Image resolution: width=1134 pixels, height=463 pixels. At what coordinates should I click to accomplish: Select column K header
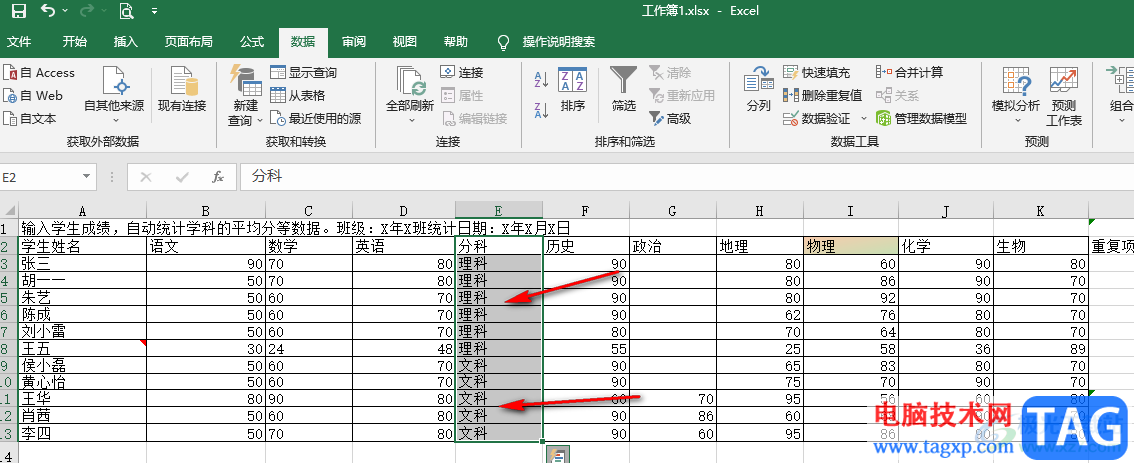coord(1041,211)
